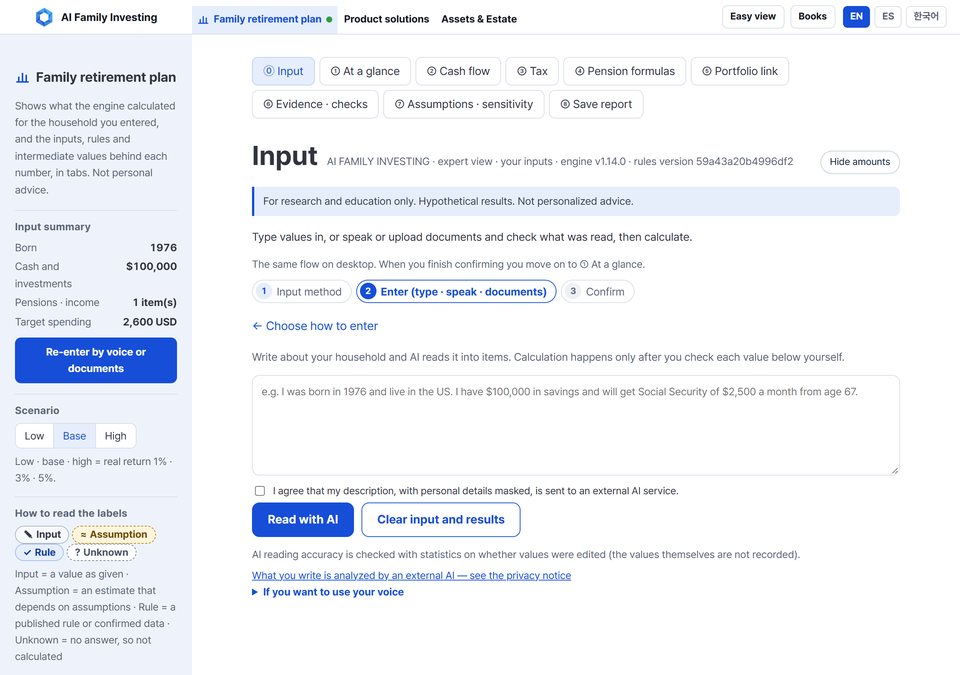Click the bar chart icon beside Family retirement plan tab
960x675 pixels.
point(203,20)
